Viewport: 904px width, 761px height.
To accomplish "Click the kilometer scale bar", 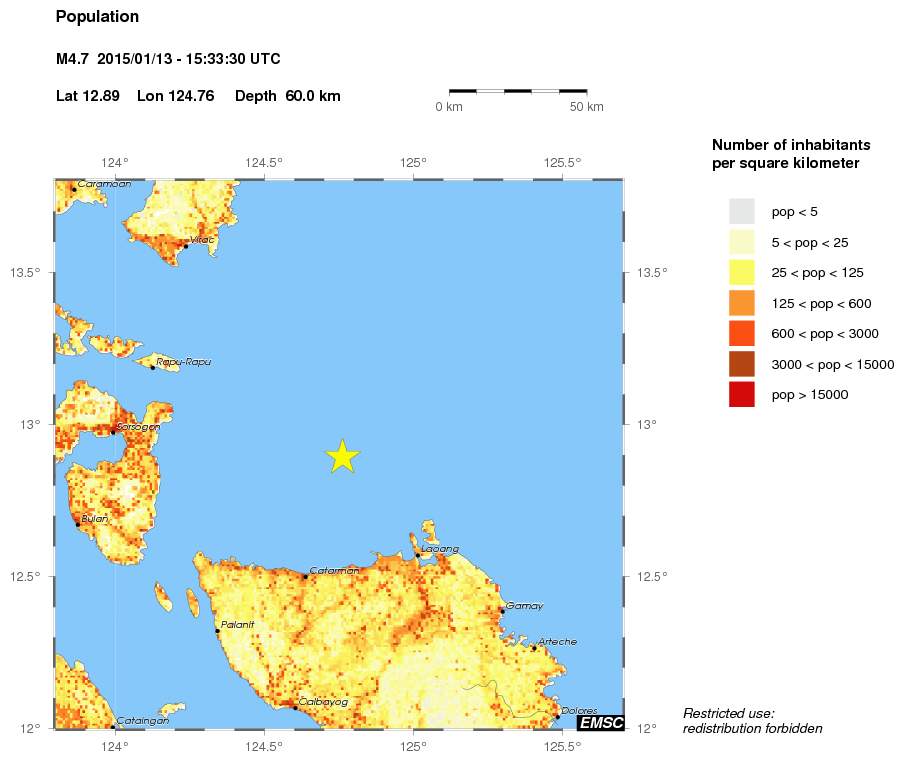I will click(517, 91).
